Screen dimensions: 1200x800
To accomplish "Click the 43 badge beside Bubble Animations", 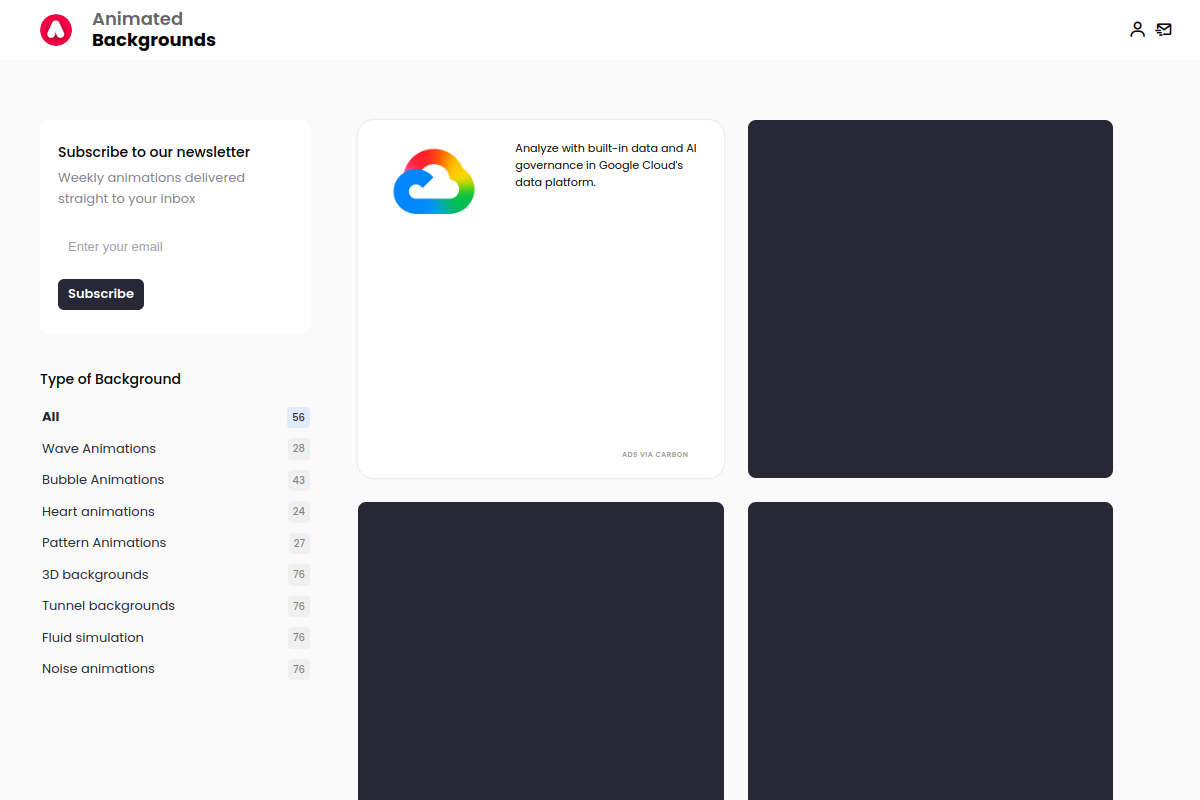I will (298, 480).
